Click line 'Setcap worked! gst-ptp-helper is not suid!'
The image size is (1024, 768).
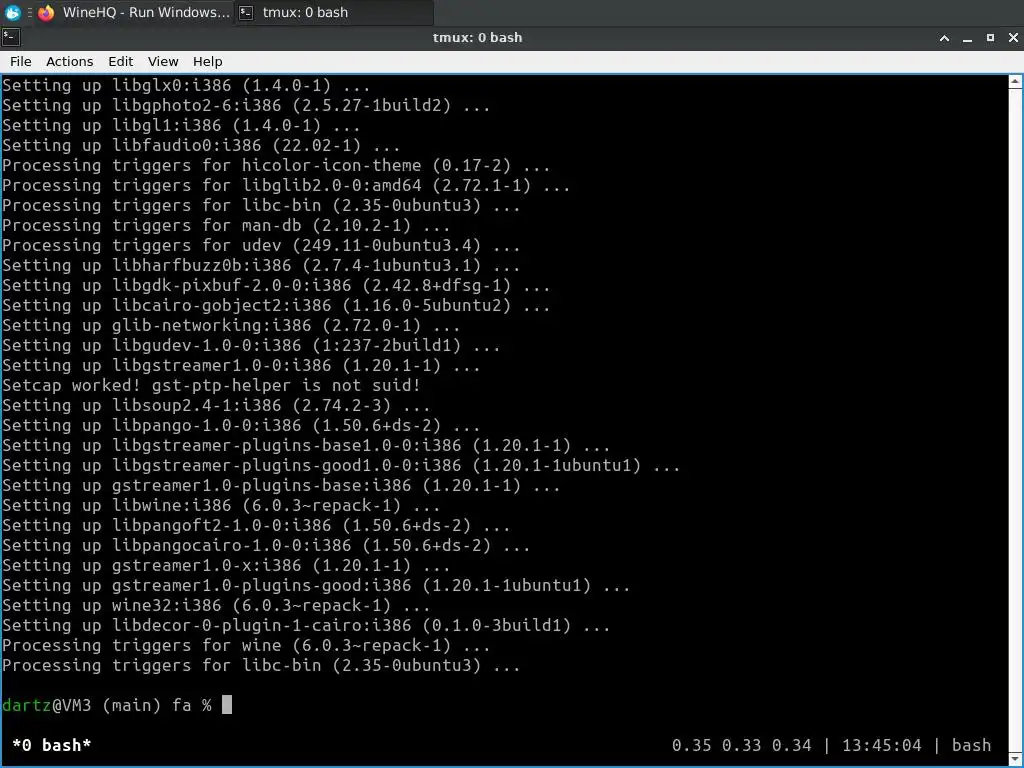pos(211,385)
